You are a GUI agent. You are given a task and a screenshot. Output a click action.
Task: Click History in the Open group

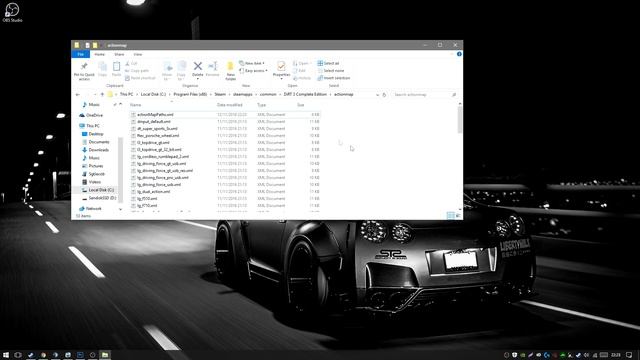click(x=302, y=78)
